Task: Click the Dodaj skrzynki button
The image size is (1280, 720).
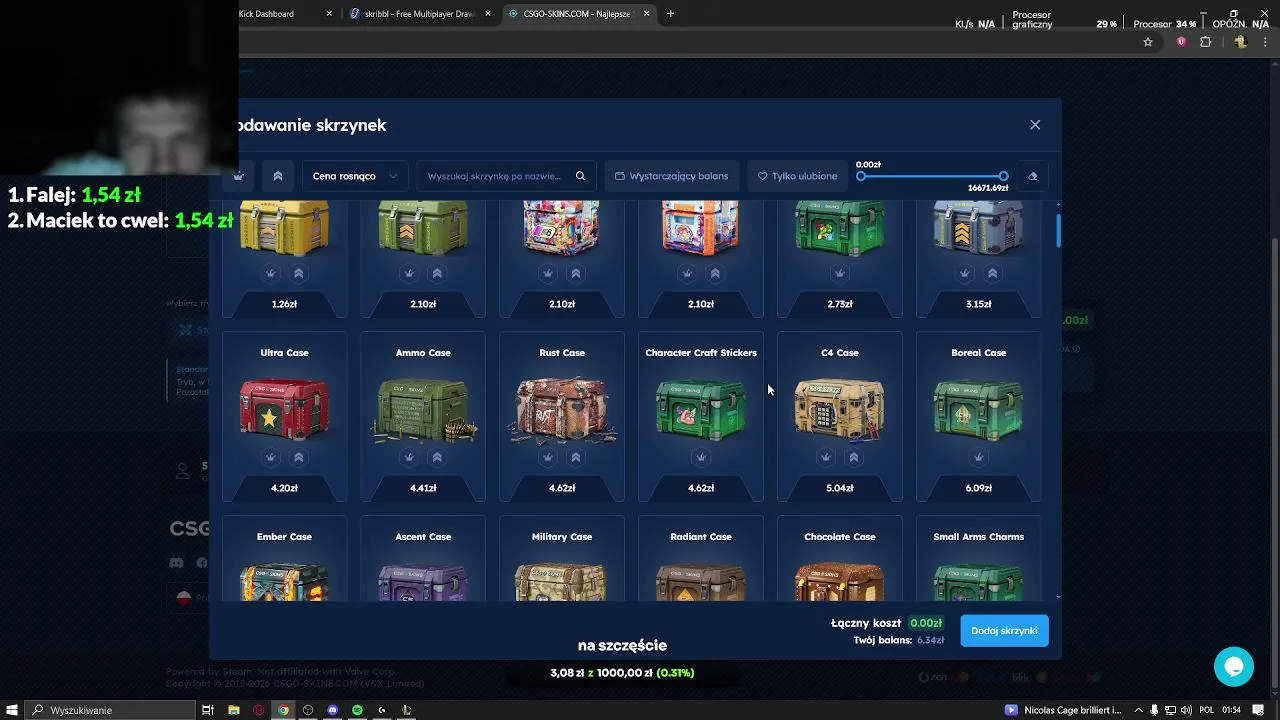Action: point(1004,631)
